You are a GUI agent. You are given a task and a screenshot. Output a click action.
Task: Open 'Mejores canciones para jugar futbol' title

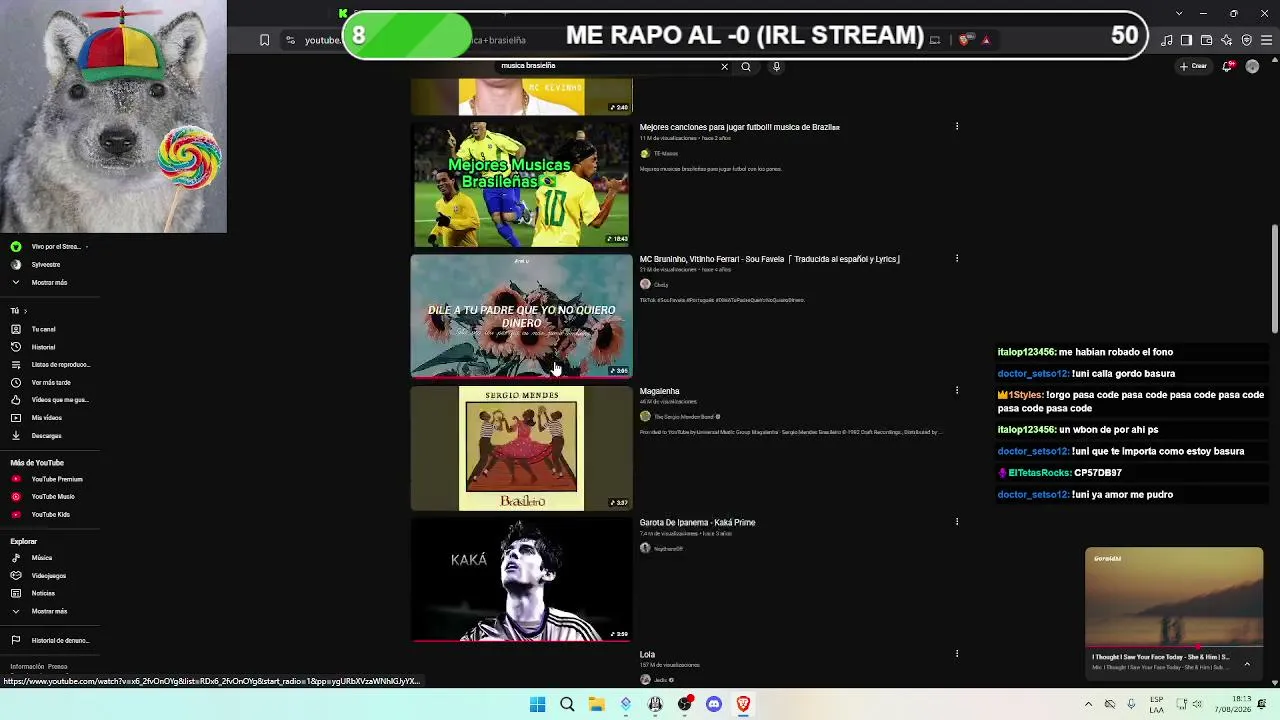(739, 127)
